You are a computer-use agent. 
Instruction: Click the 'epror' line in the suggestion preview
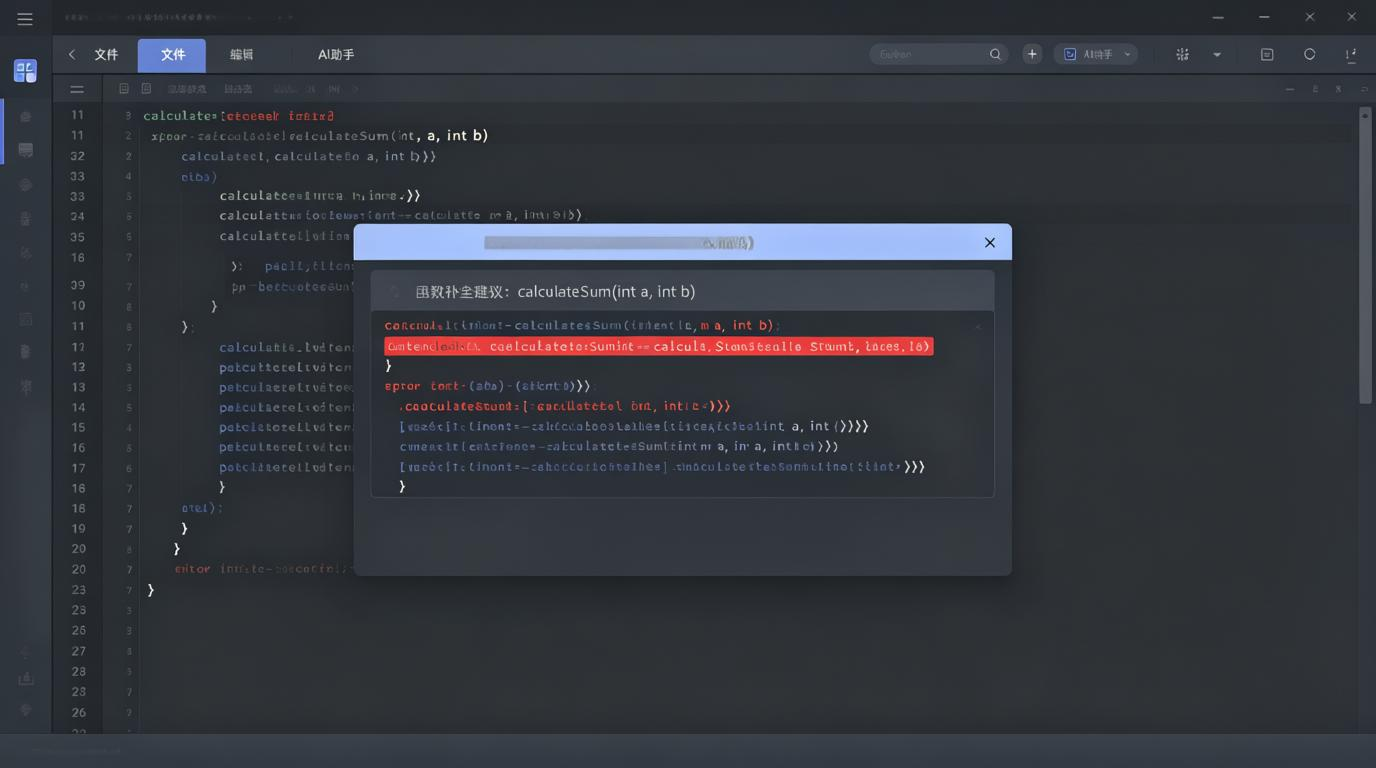(x=488, y=386)
